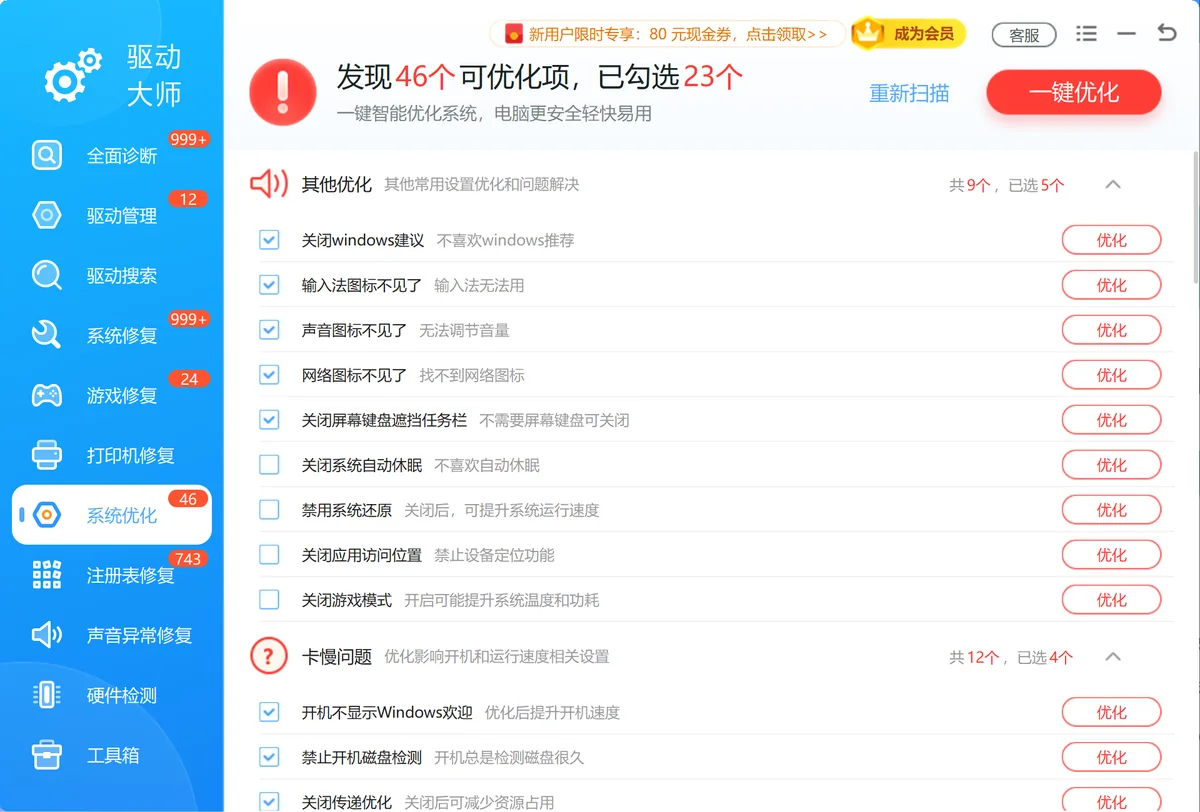Click the text 共12个，已选4个
Screen dimensions: 1200x812
tap(1011, 657)
